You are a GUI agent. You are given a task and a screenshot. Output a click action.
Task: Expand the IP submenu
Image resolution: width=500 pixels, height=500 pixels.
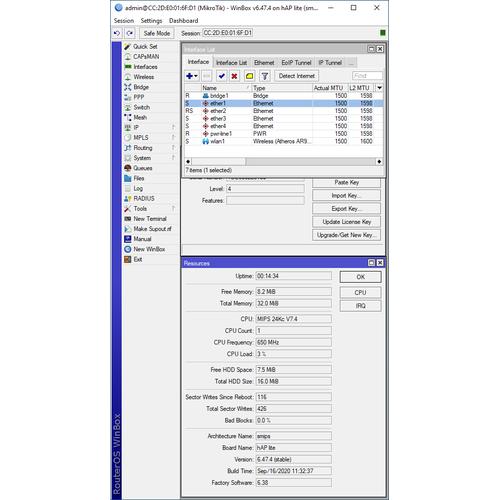click(x=151, y=127)
